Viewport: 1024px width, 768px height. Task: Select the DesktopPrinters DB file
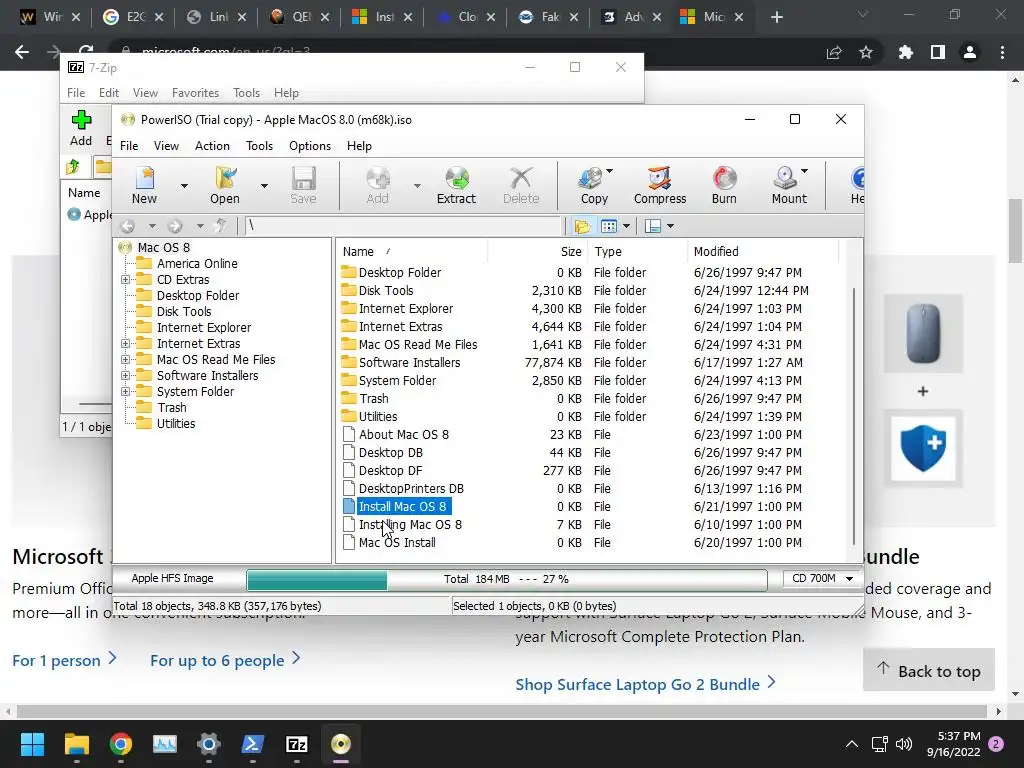pos(411,488)
